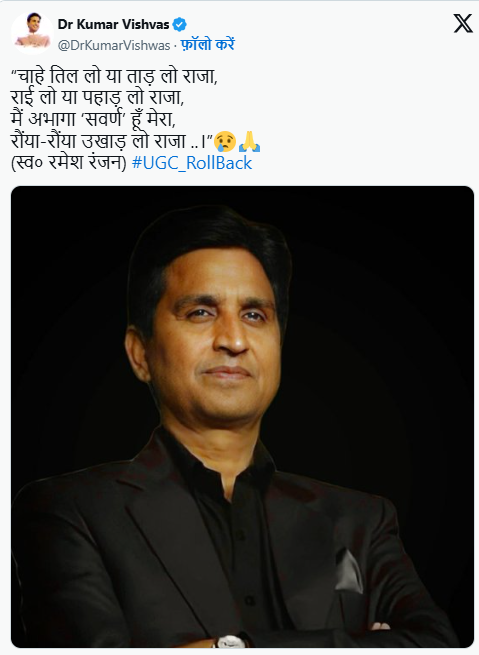Click the blue verified badge
Image resolution: width=479 pixels, height=655 pixels.
pos(180,25)
